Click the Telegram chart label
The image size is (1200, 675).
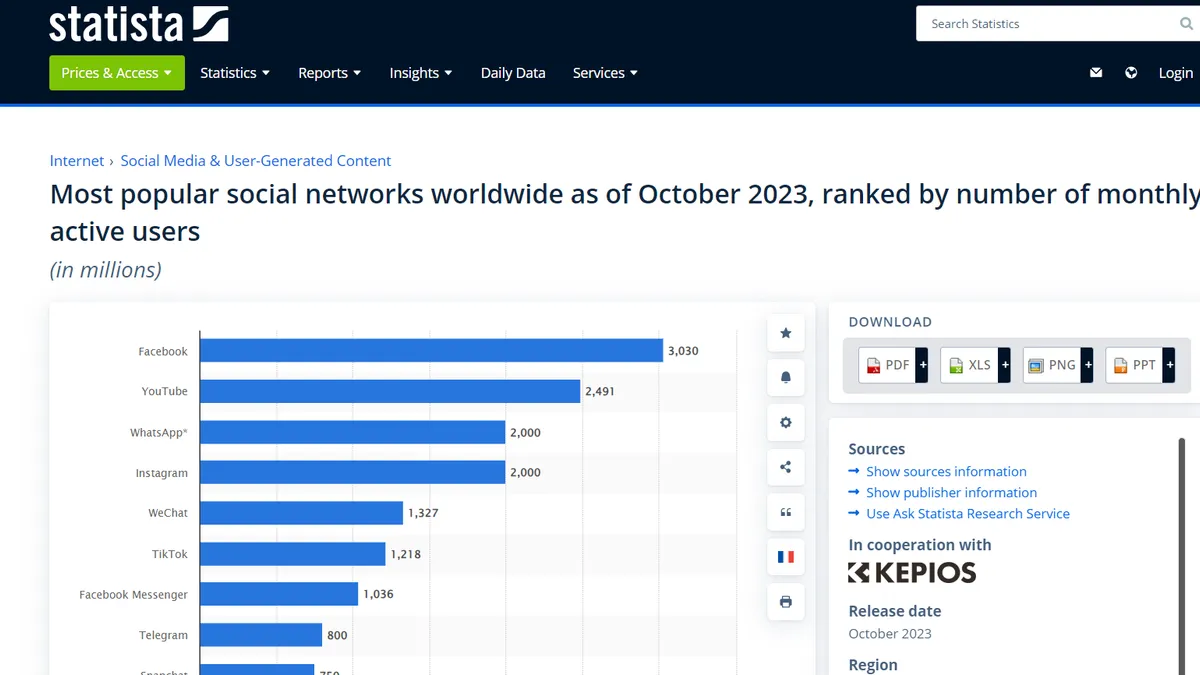pyautogui.click(x=163, y=635)
